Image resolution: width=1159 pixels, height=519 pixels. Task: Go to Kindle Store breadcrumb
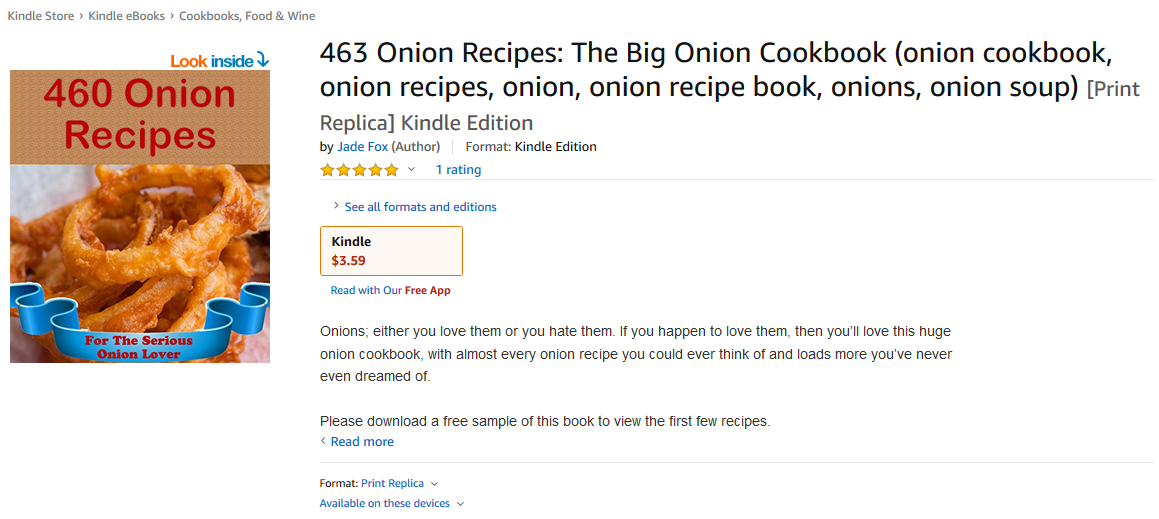(41, 16)
